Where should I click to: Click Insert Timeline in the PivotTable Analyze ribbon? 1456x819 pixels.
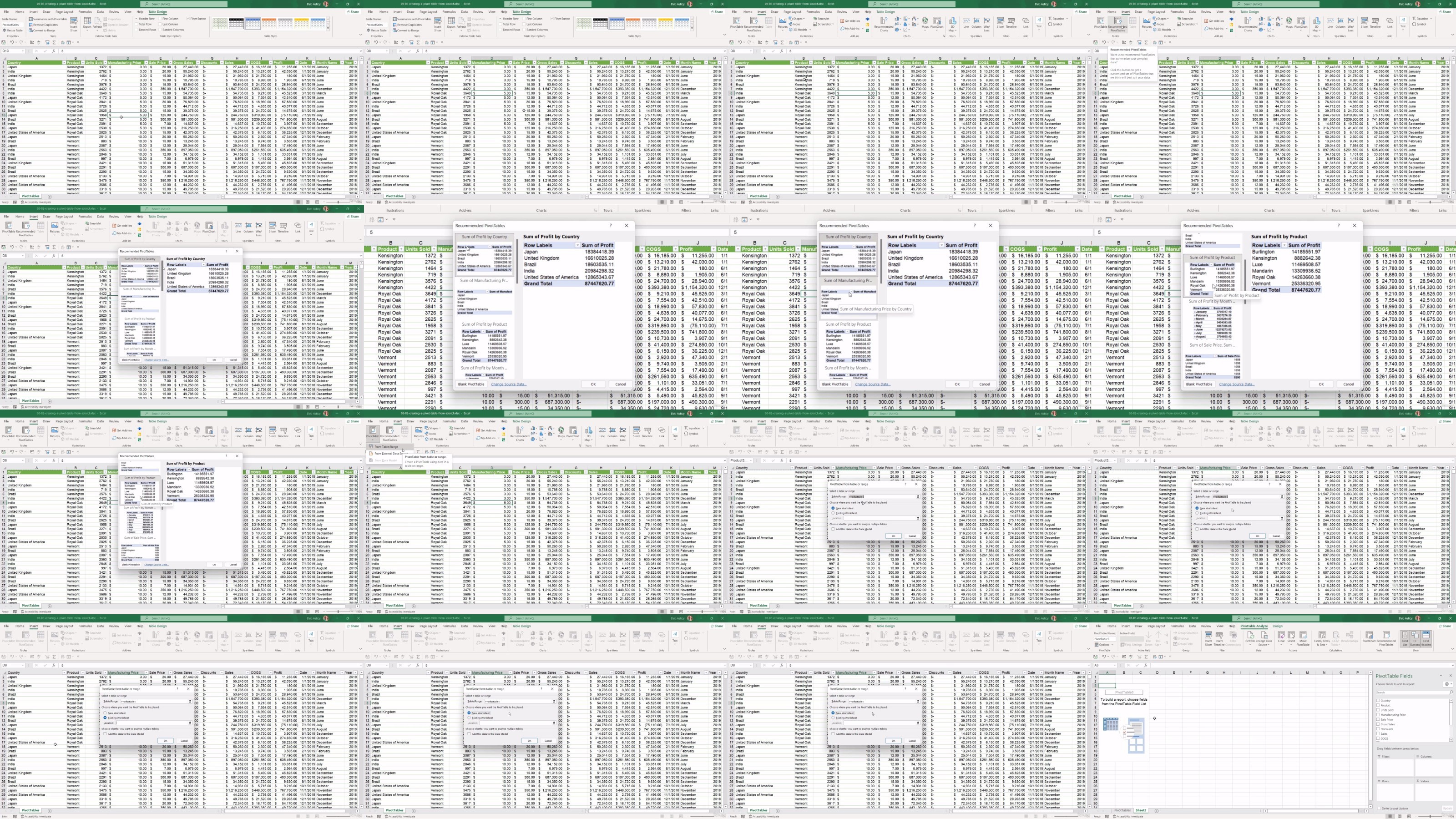[1219, 639]
